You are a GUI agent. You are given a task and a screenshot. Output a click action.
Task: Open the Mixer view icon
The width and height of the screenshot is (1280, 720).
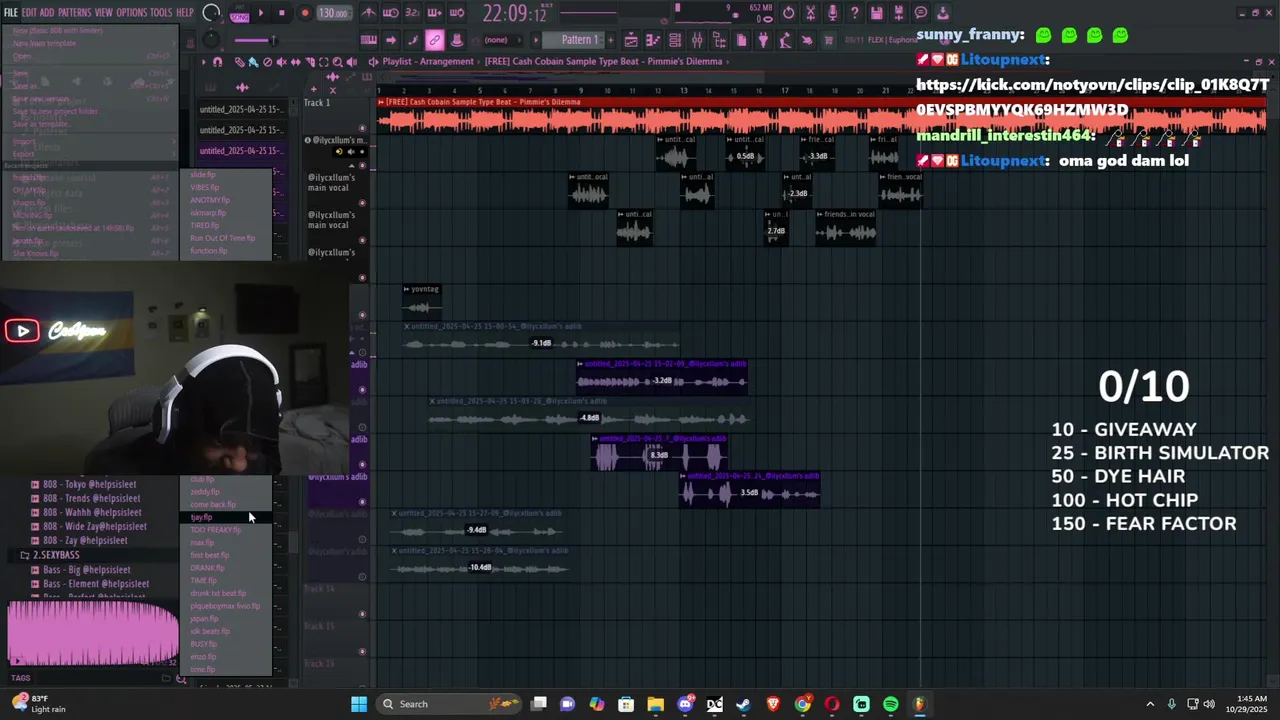pyautogui.click(x=697, y=40)
